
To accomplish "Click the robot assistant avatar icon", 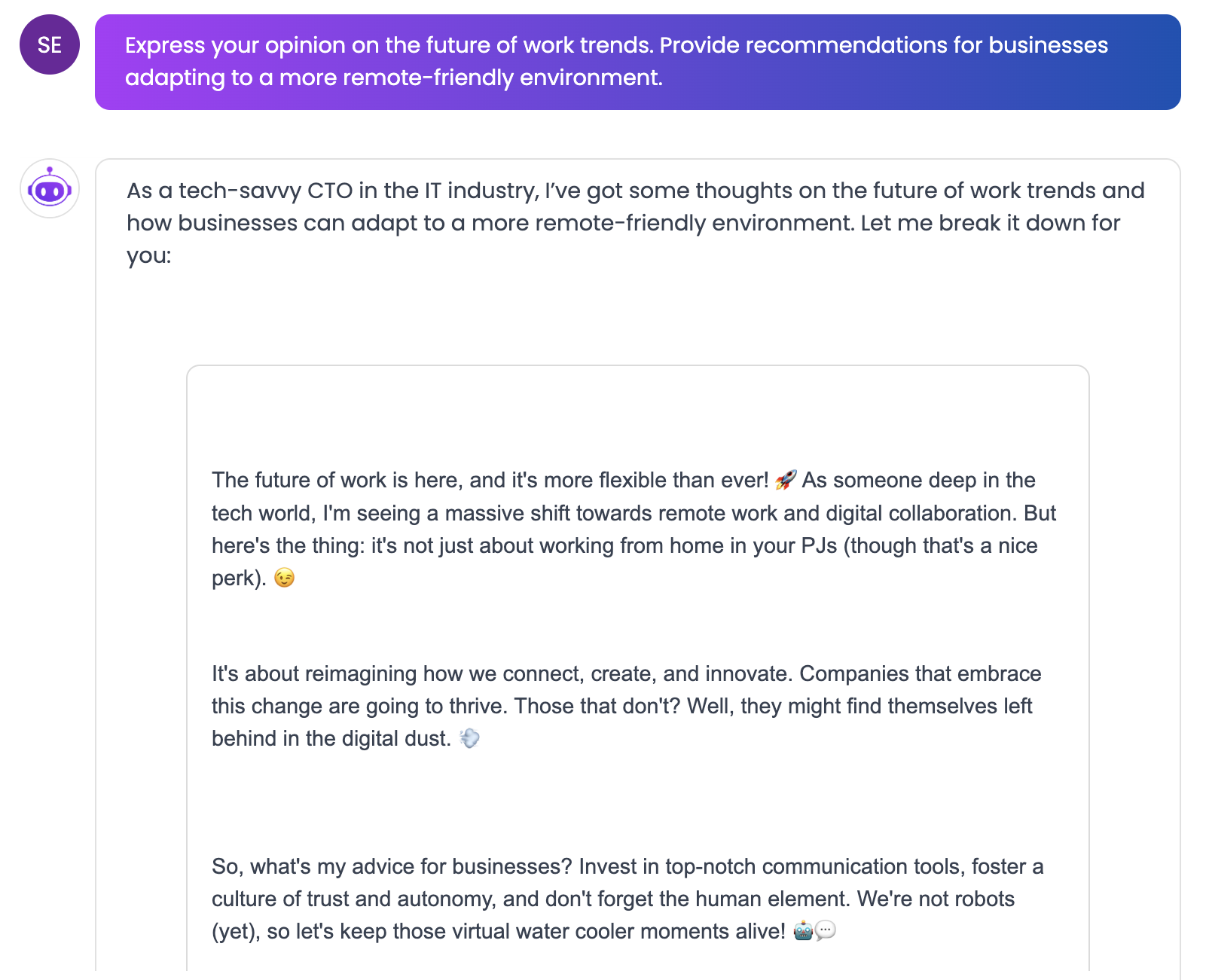I will (50, 188).
